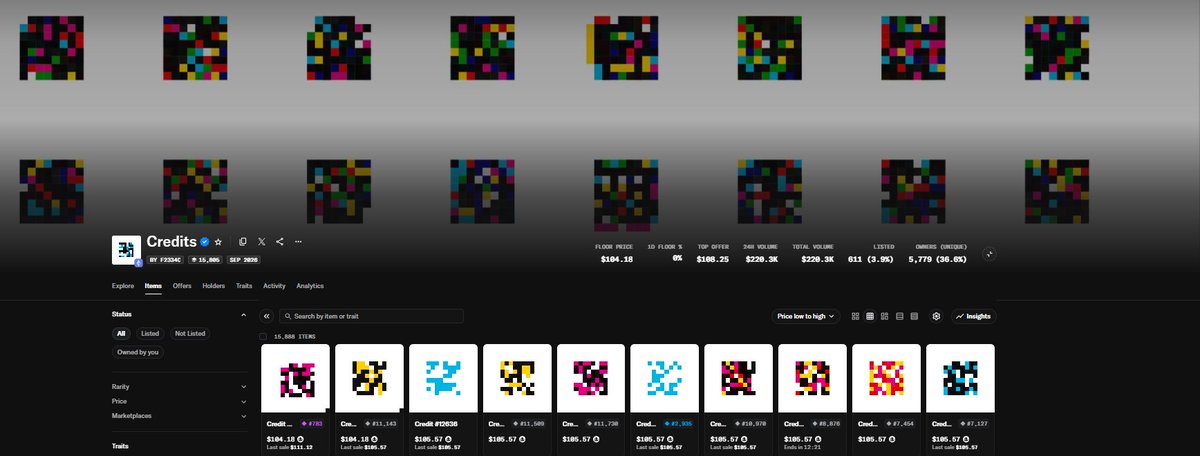1200x456 pixels.
Task: Click the #783 rarity rank badge
Action: (x=313, y=423)
